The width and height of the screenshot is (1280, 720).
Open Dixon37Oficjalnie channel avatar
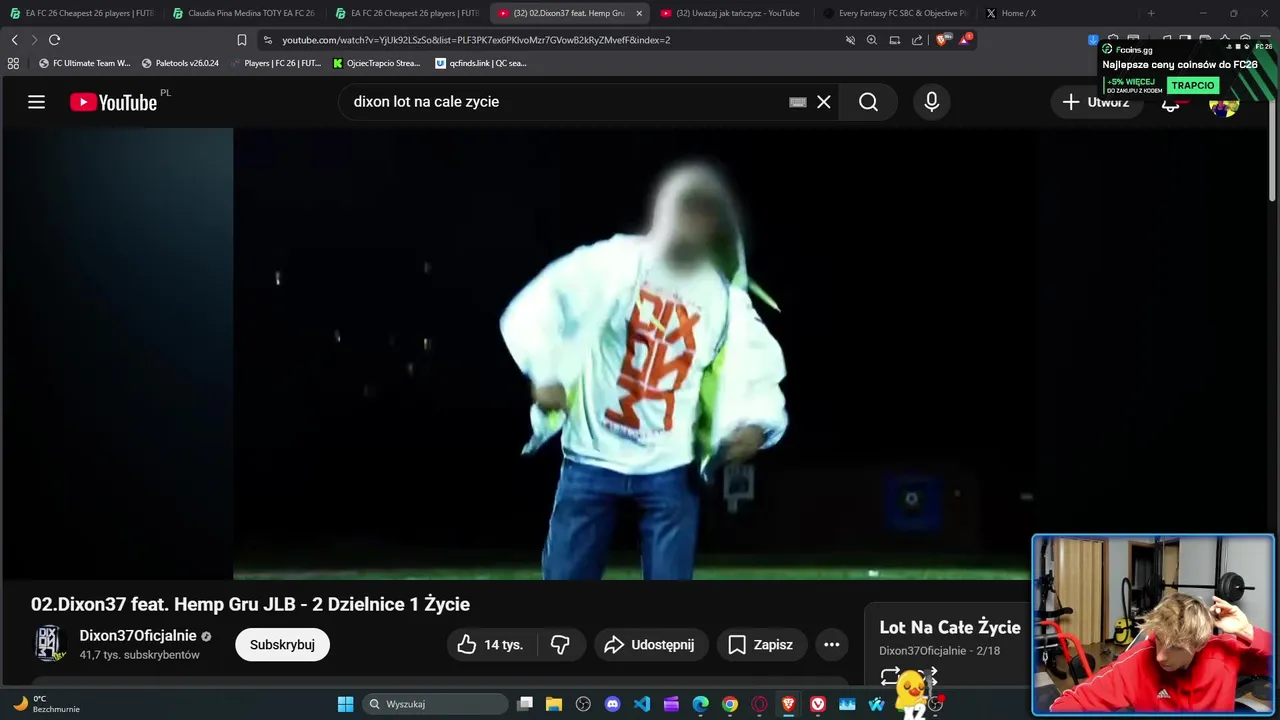[50, 644]
